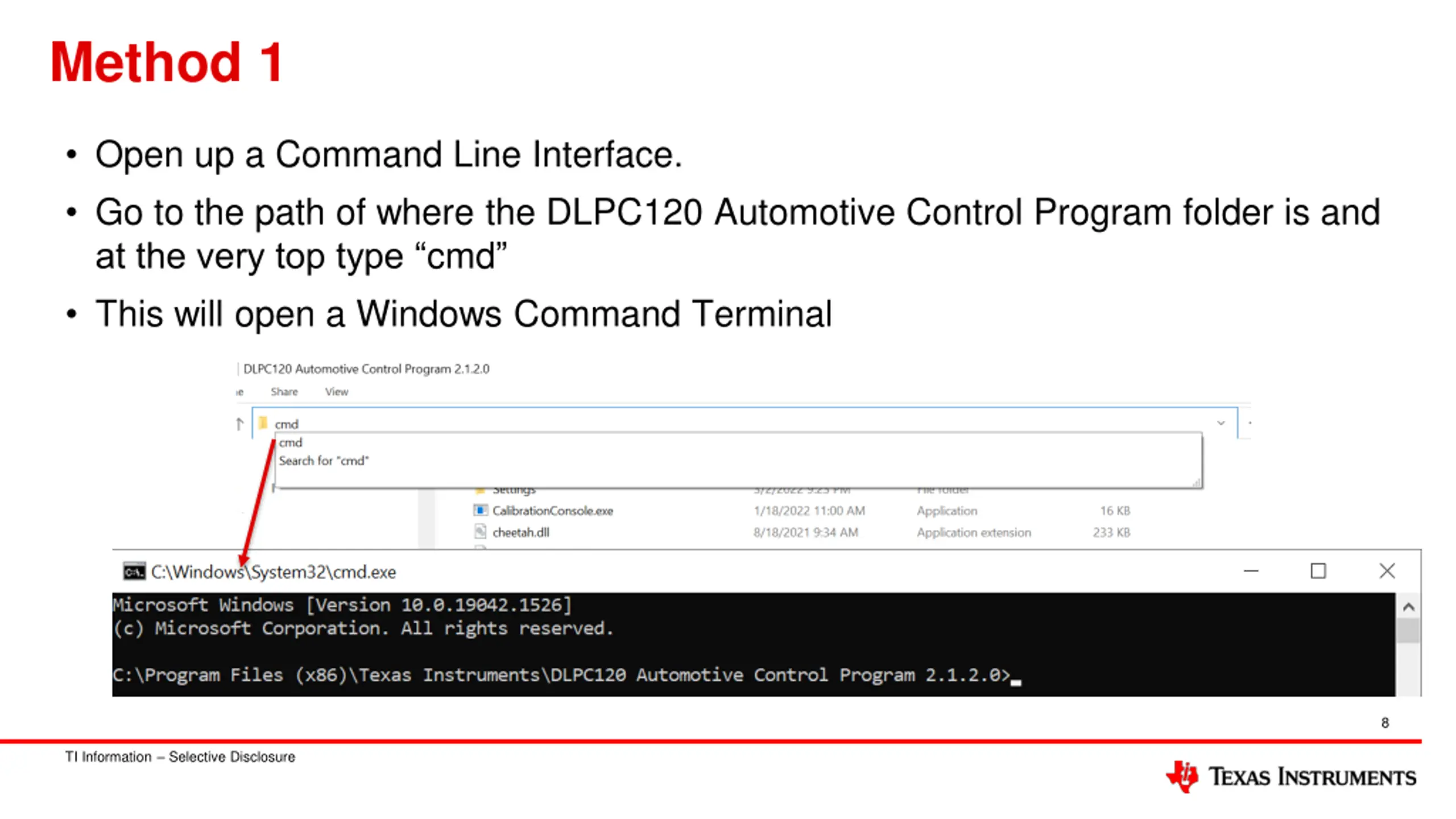1456x819 pixels.
Task: Click the address bar containing cmd
Action: (744, 423)
